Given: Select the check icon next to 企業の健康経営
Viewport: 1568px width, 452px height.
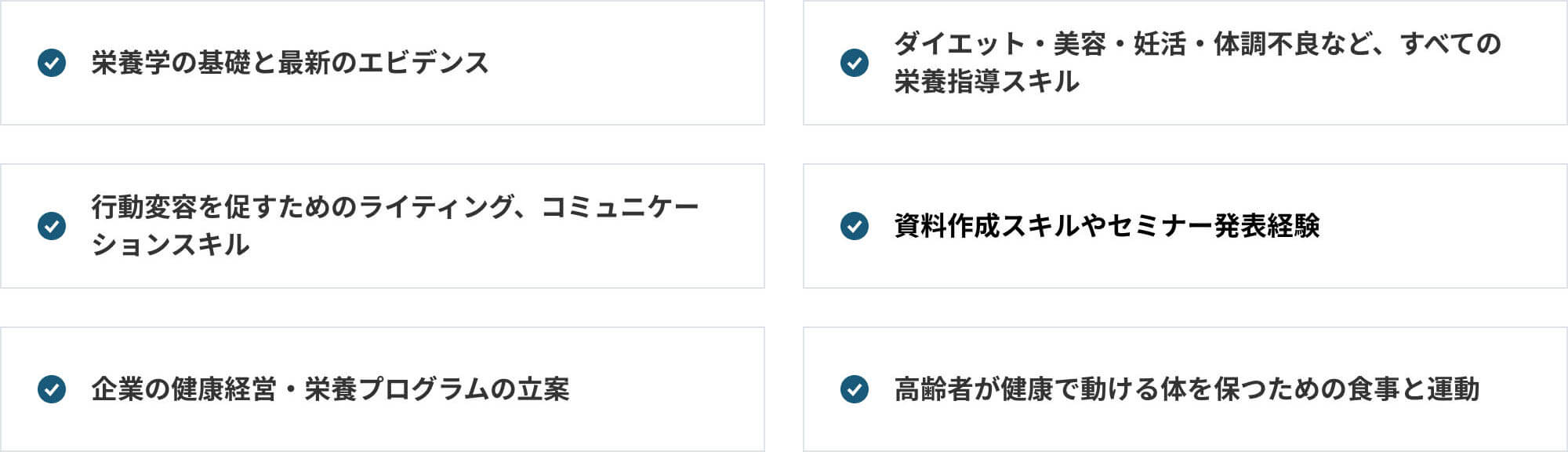Looking at the screenshot, I should click(x=52, y=389).
